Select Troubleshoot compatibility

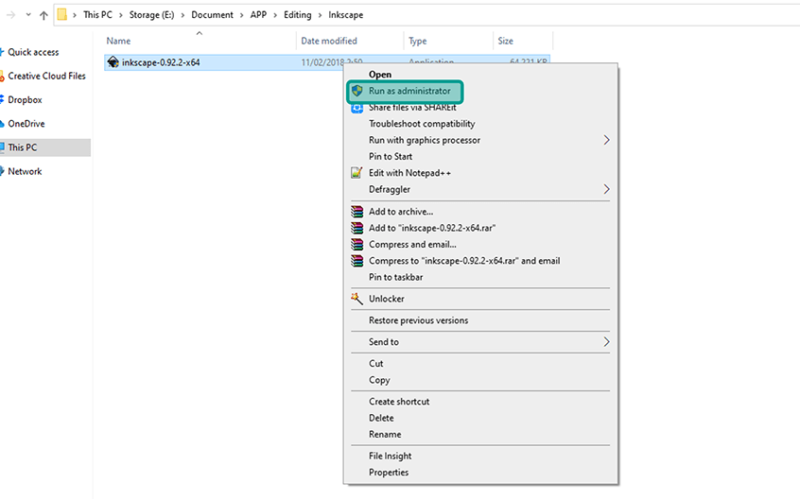pos(422,123)
